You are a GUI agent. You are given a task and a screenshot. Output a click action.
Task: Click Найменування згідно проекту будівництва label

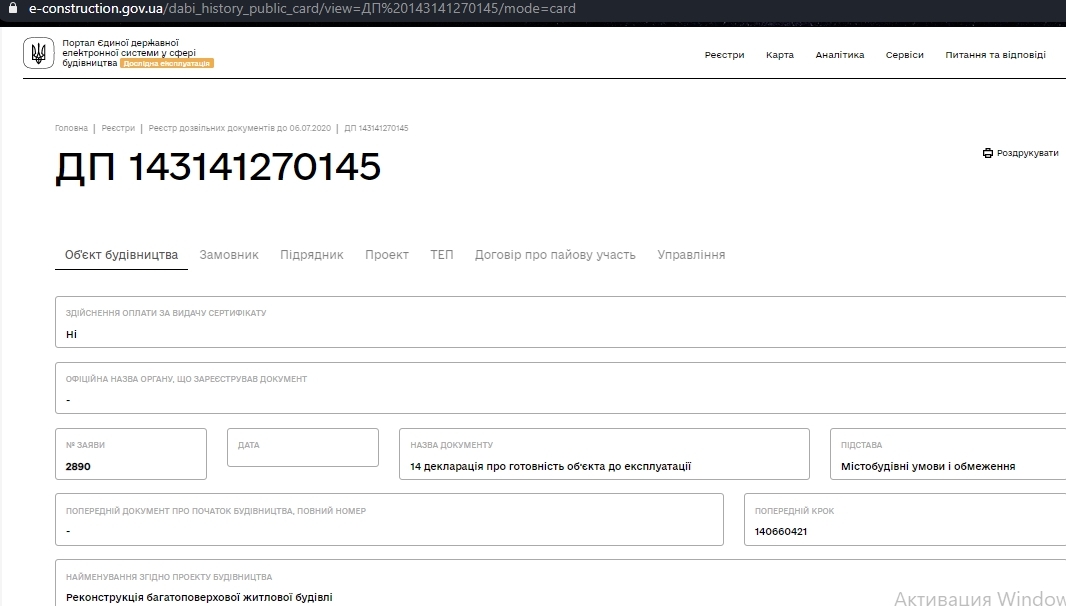point(169,577)
